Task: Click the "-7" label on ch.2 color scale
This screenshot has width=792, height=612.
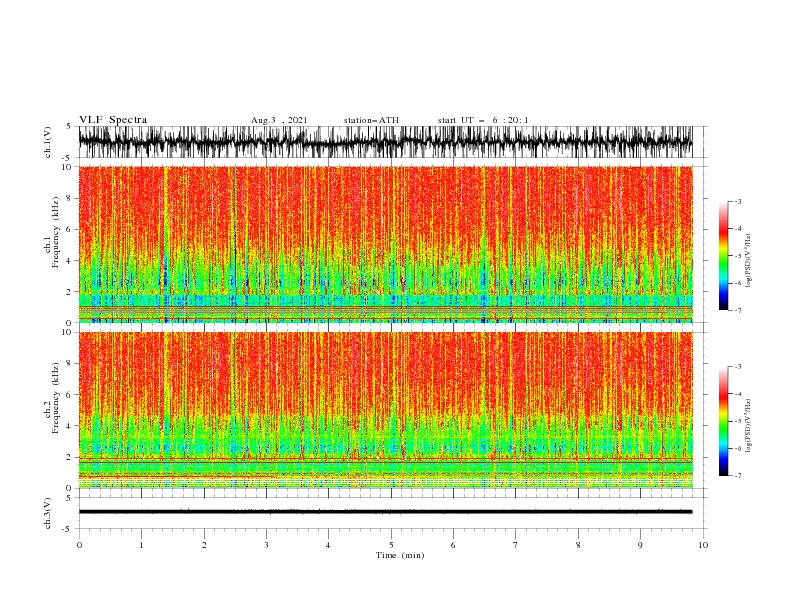Action: tap(737, 476)
